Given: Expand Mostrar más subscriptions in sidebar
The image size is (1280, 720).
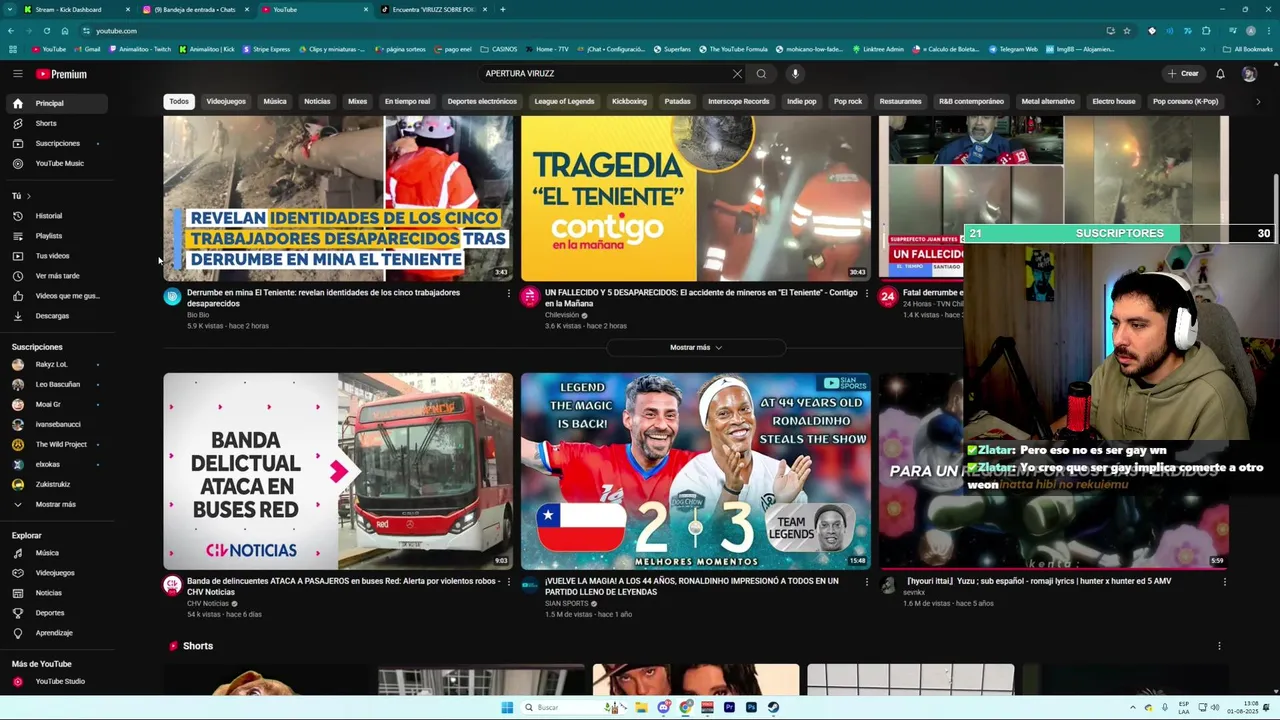Looking at the screenshot, I should click(56, 504).
